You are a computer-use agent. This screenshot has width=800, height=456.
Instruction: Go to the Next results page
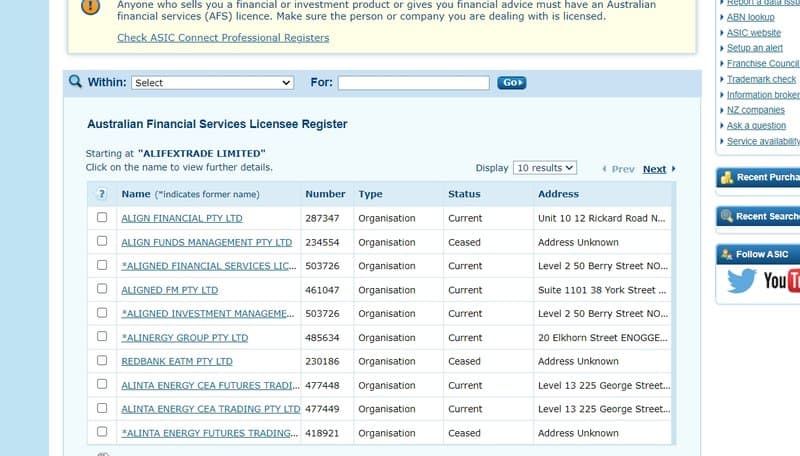[654, 169]
